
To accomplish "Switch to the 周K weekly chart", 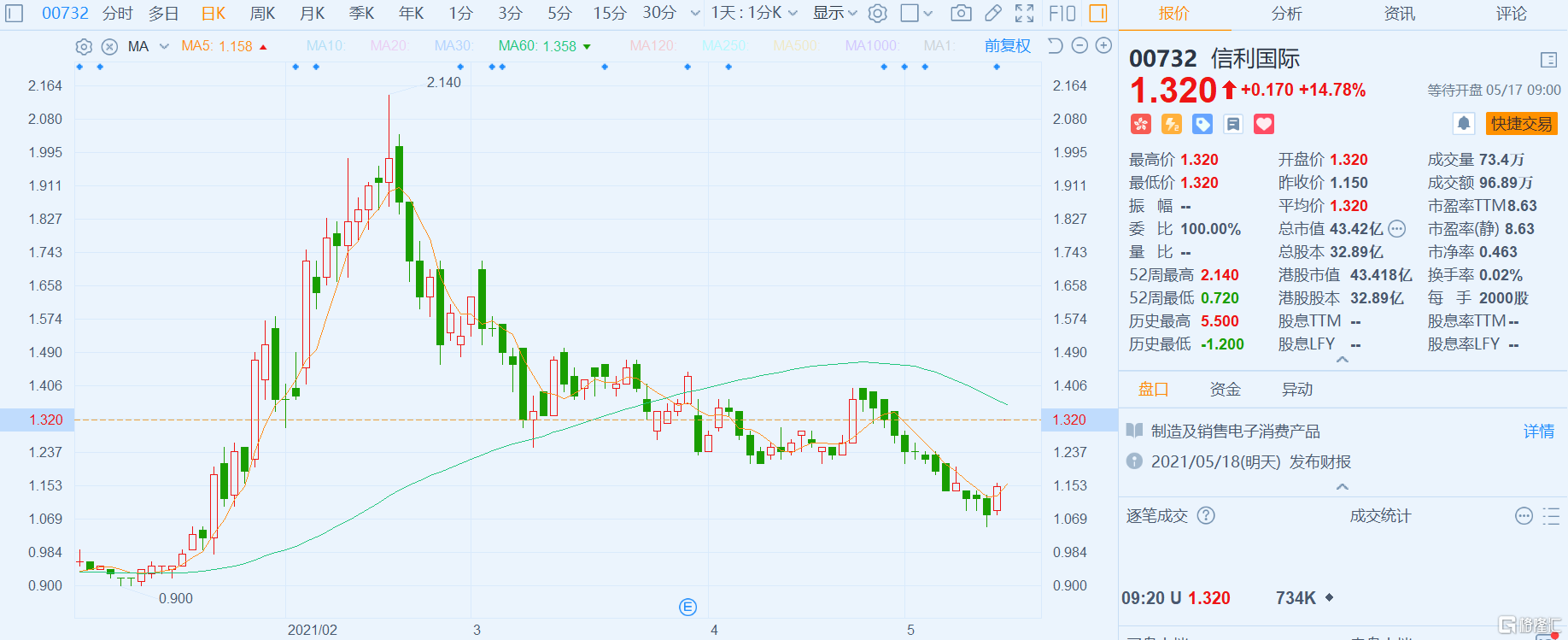I will pyautogui.click(x=262, y=13).
